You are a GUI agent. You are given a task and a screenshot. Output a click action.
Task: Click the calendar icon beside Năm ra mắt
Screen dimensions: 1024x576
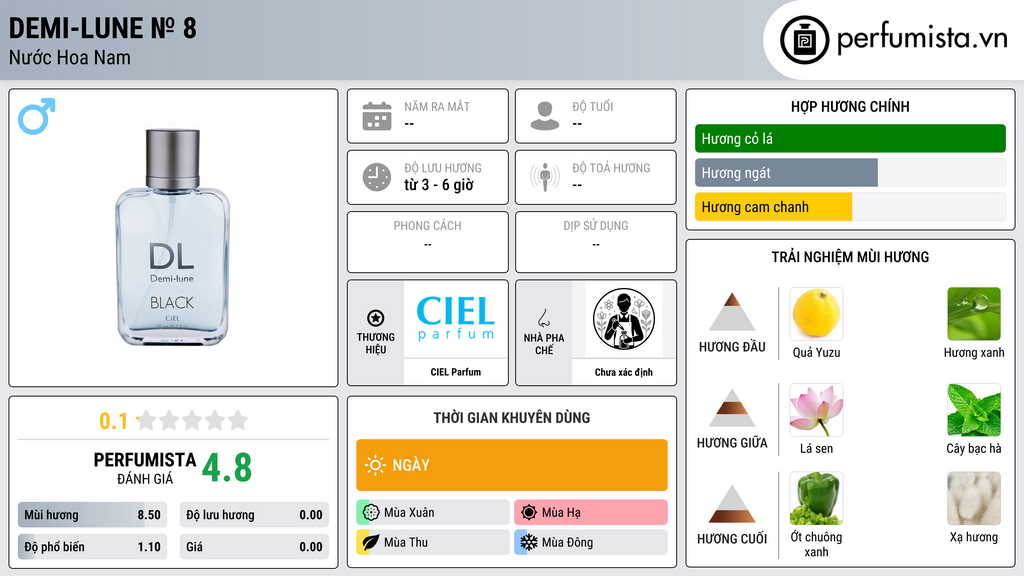377,116
